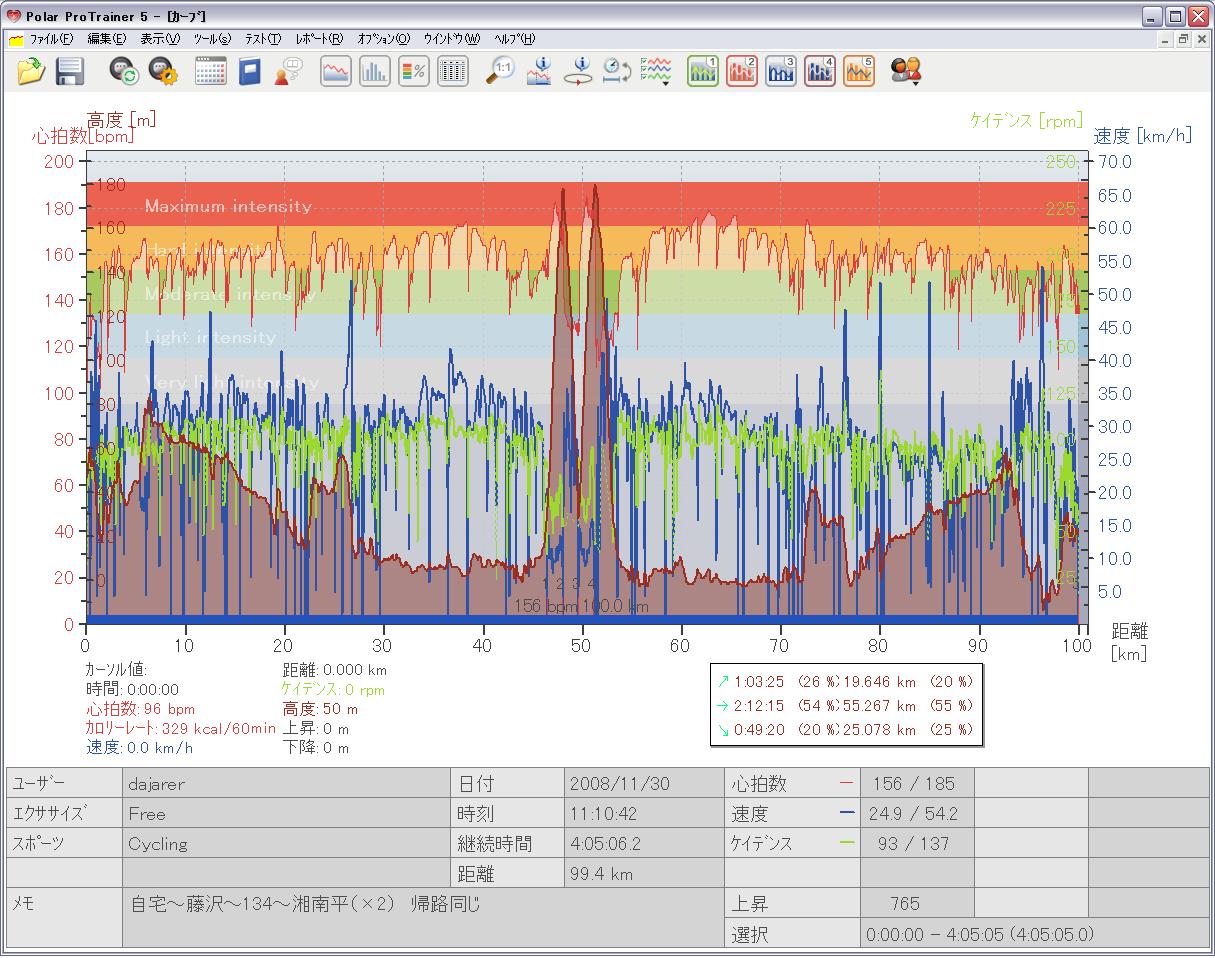Select the green graph preset 1 icon
Image resolution: width=1215 pixels, height=958 pixels.
tap(703, 71)
